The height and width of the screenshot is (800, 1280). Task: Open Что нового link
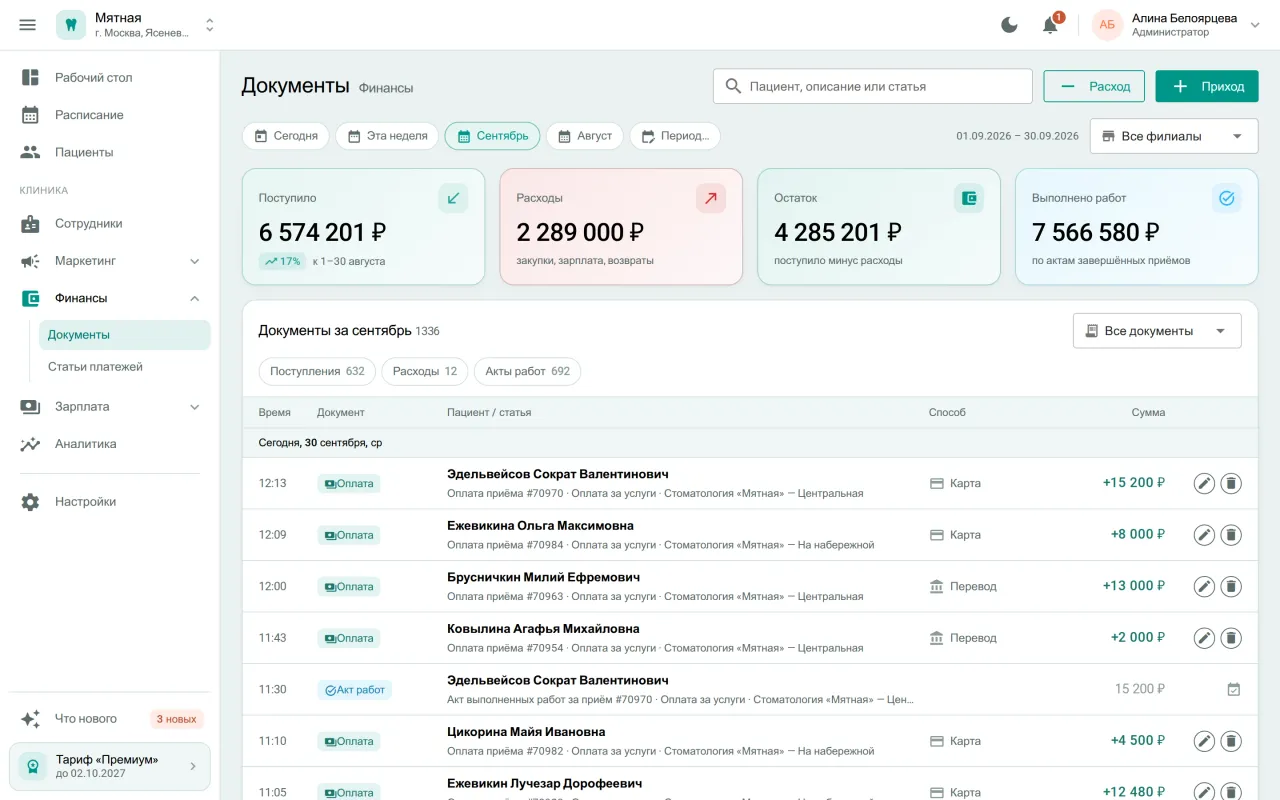coord(110,719)
